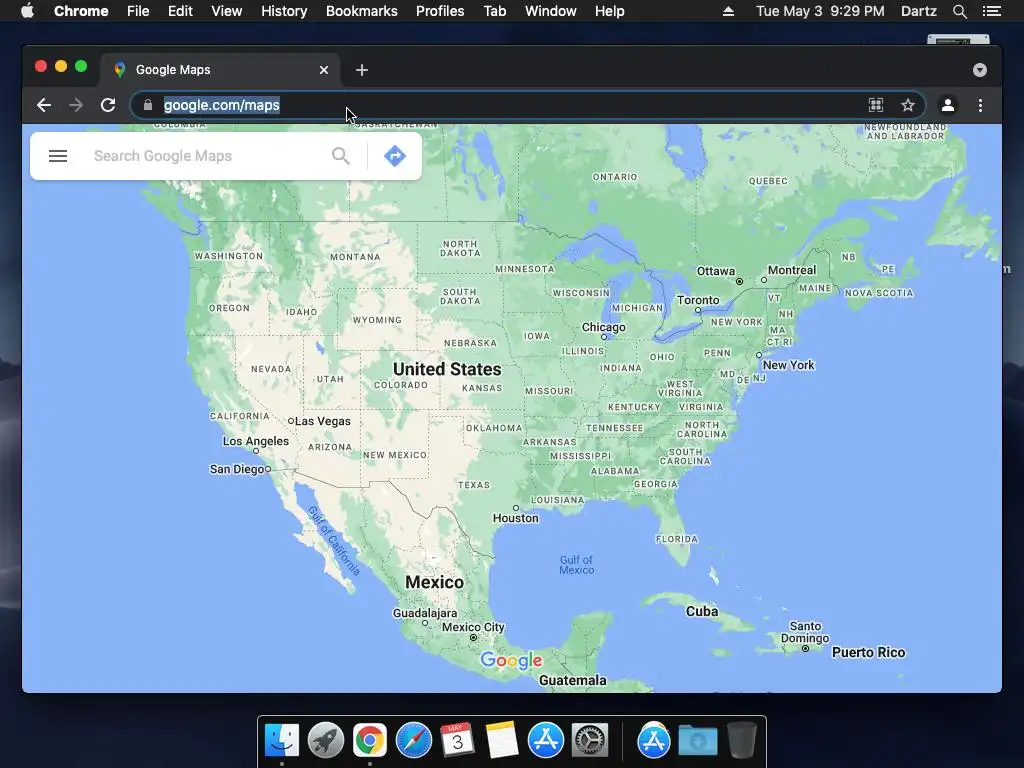The image size is (1024, 768).
Task: Open the App Store icon beside Notes in the Dock
Action: point(545,741)
